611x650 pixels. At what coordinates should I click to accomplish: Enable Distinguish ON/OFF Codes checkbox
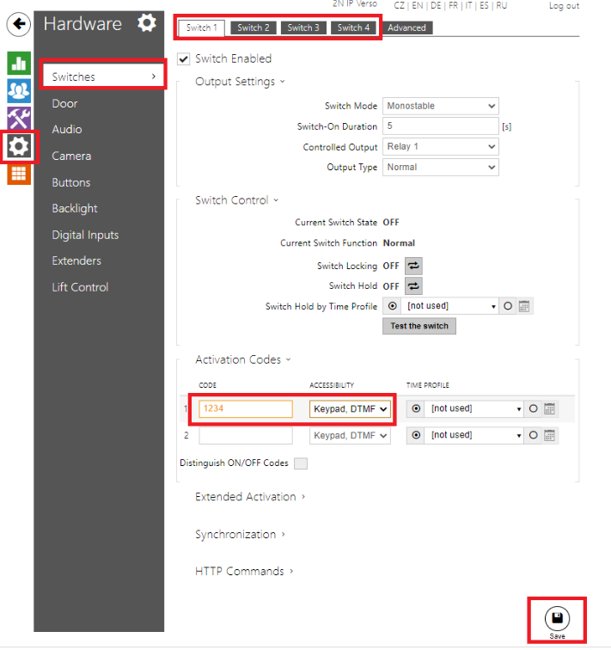[300, 463]
